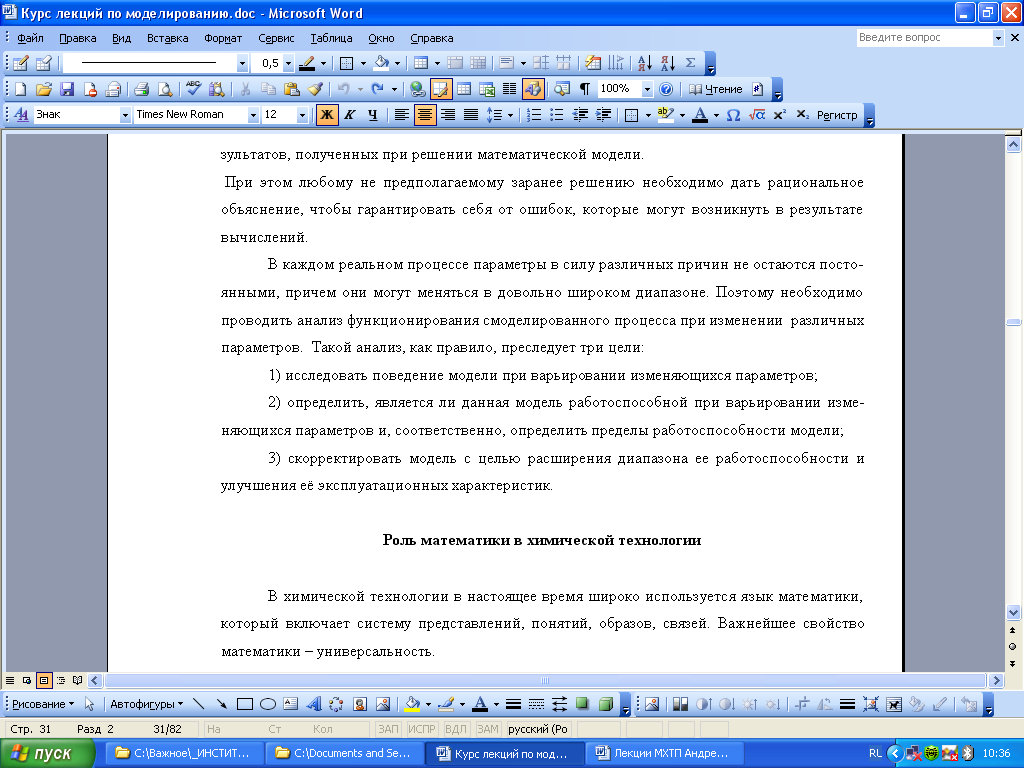
Task: Open the equation editor square root icon
Action: pyautogui.click(x=757, y=115)
